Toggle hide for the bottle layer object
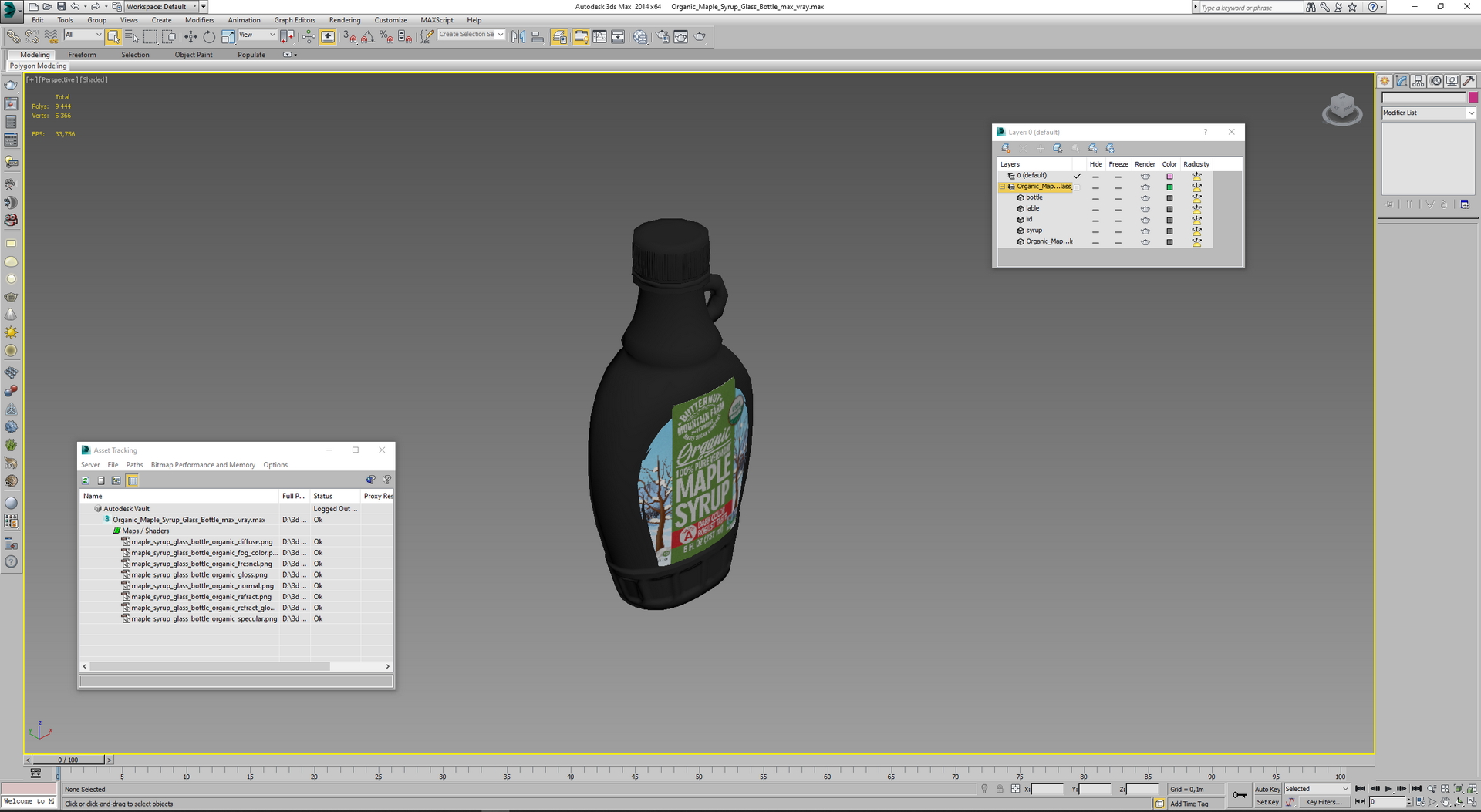 1095,198
